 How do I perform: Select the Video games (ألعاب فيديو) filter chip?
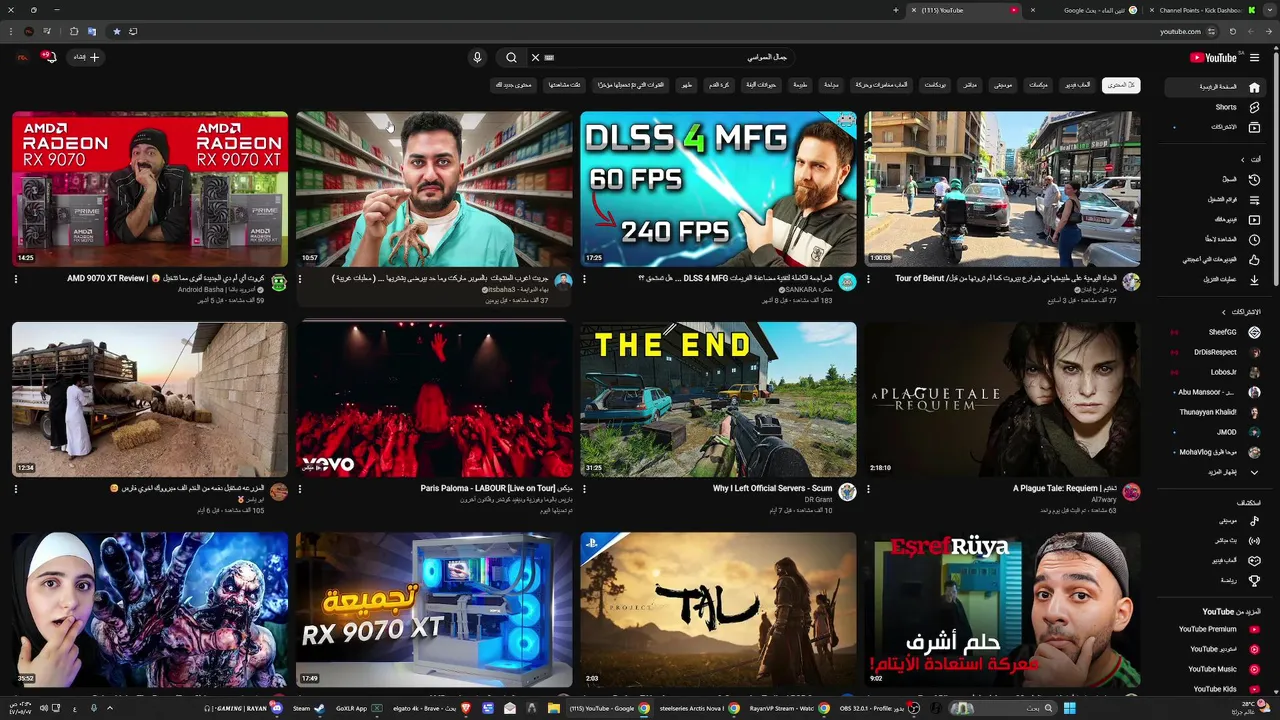coord(1077,85)
